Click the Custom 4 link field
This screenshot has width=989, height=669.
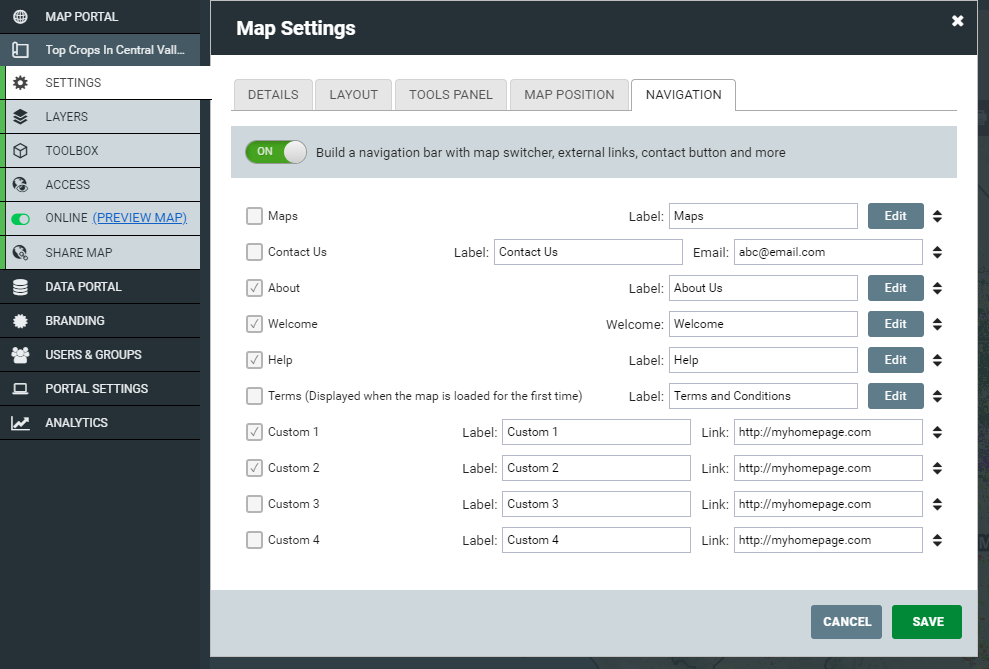(828, 540)
